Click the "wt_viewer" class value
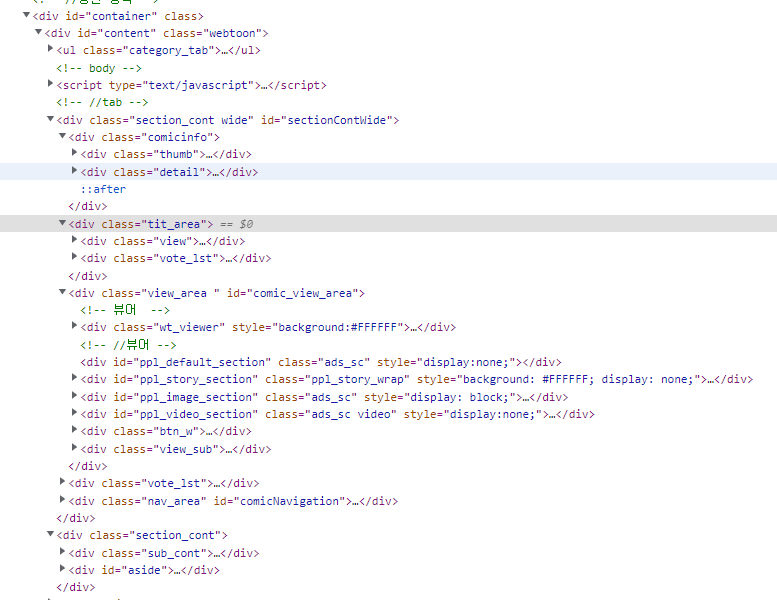777x600 pixels. 189,327
